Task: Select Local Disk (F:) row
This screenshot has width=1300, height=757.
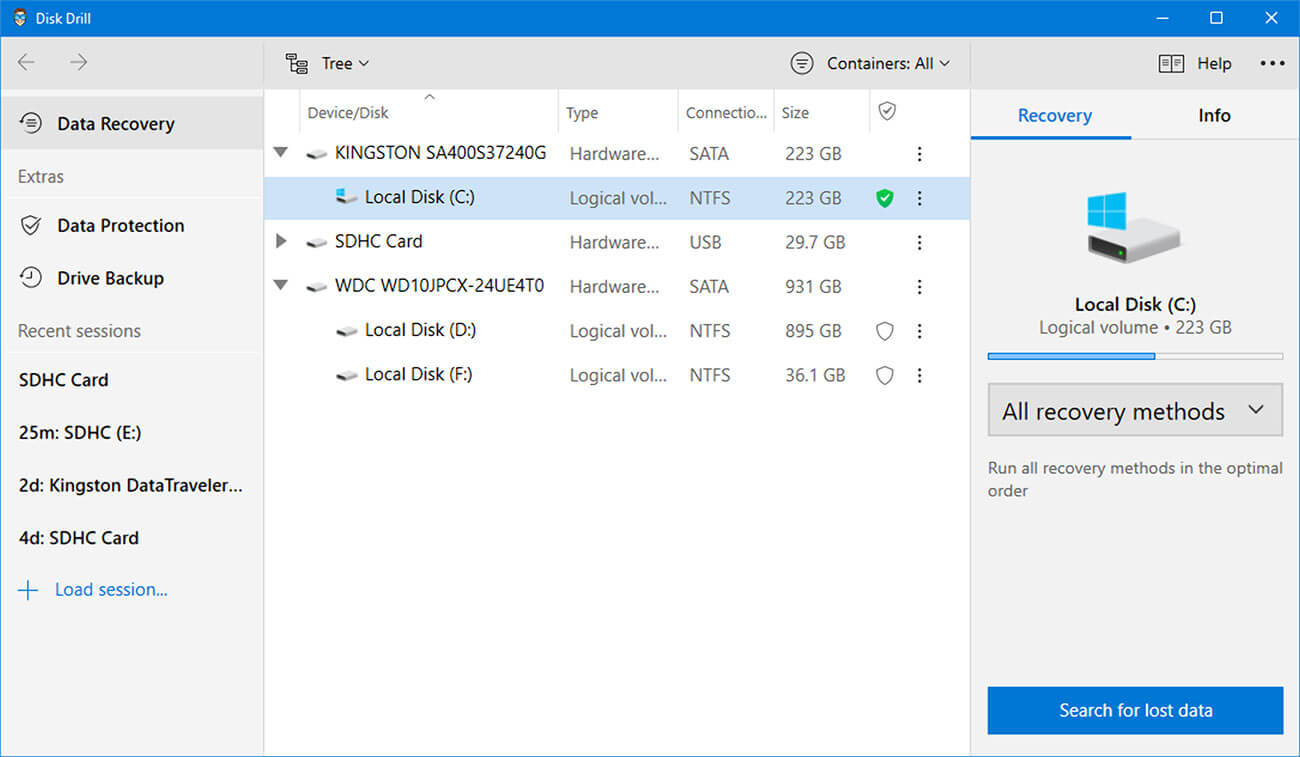Action: pos(616,374)
